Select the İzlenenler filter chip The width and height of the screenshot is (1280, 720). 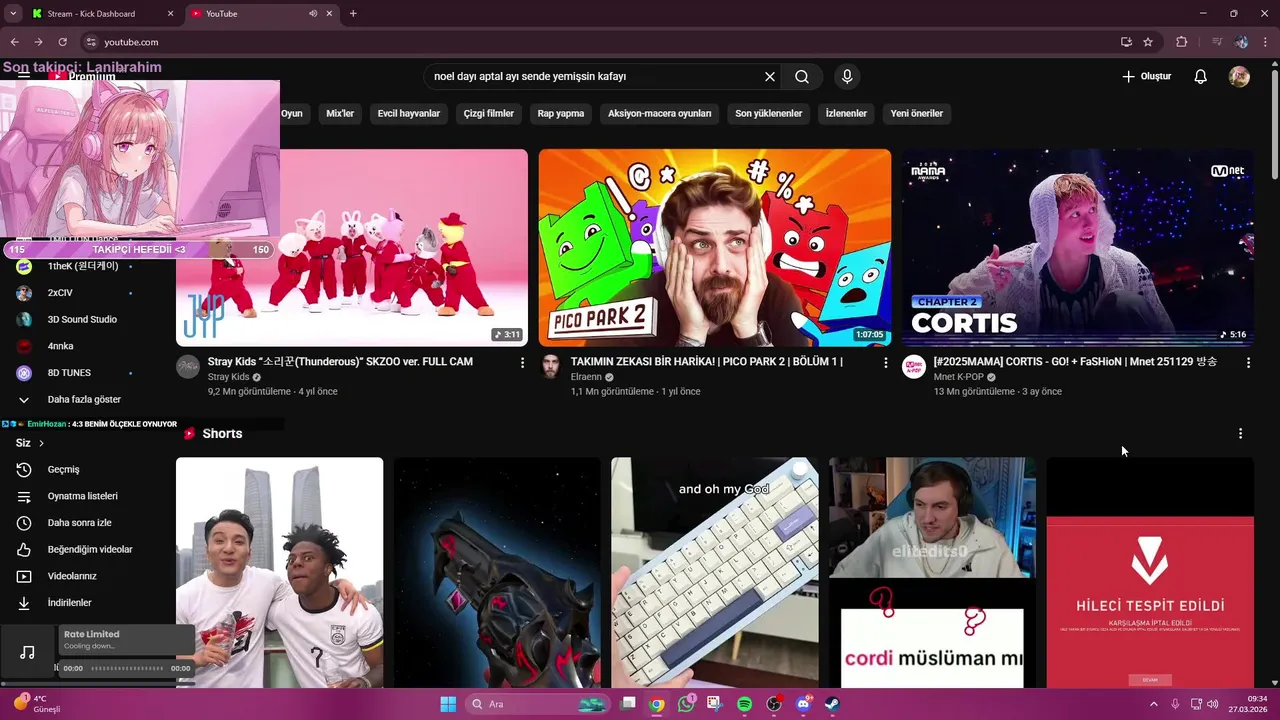846,113
